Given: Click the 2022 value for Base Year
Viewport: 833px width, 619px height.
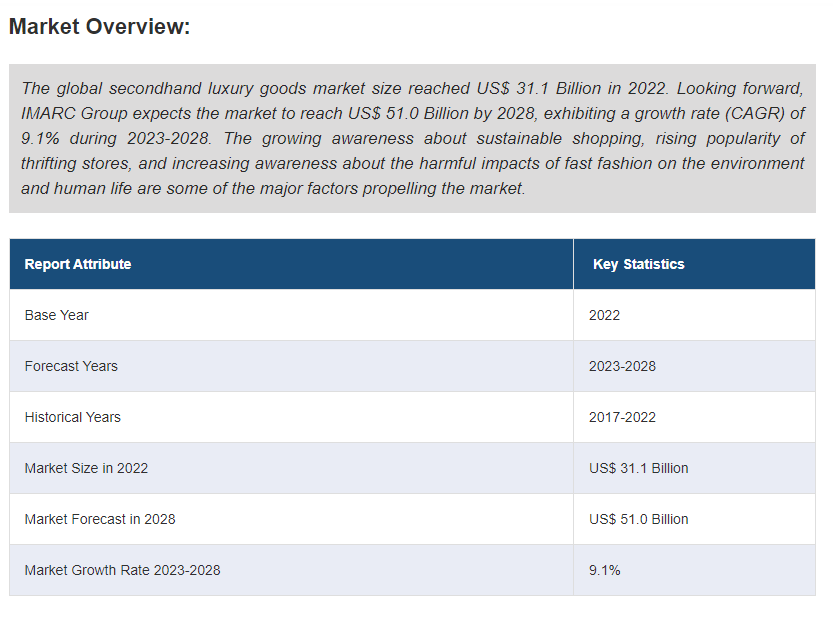Looking at the screenshot, I should (x=604, y=315).
